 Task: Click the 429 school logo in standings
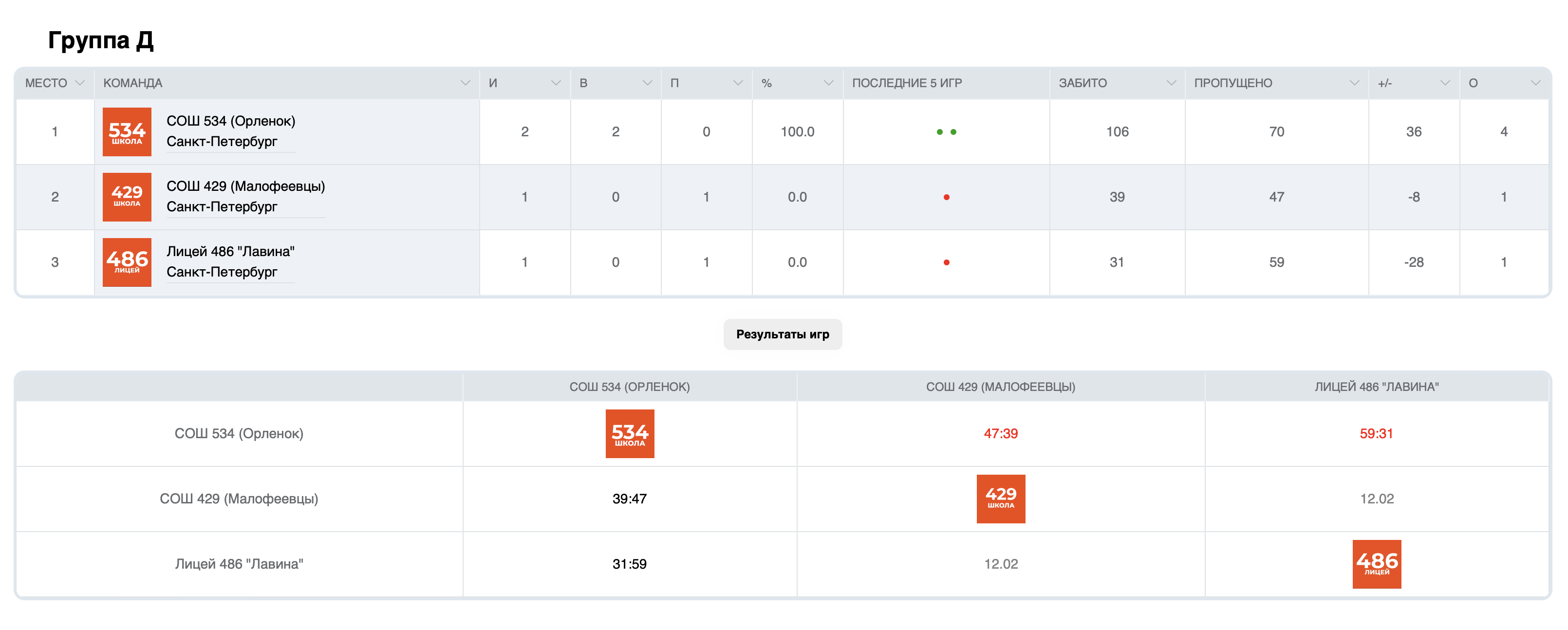pyautogui.click(x=127, y=197)
